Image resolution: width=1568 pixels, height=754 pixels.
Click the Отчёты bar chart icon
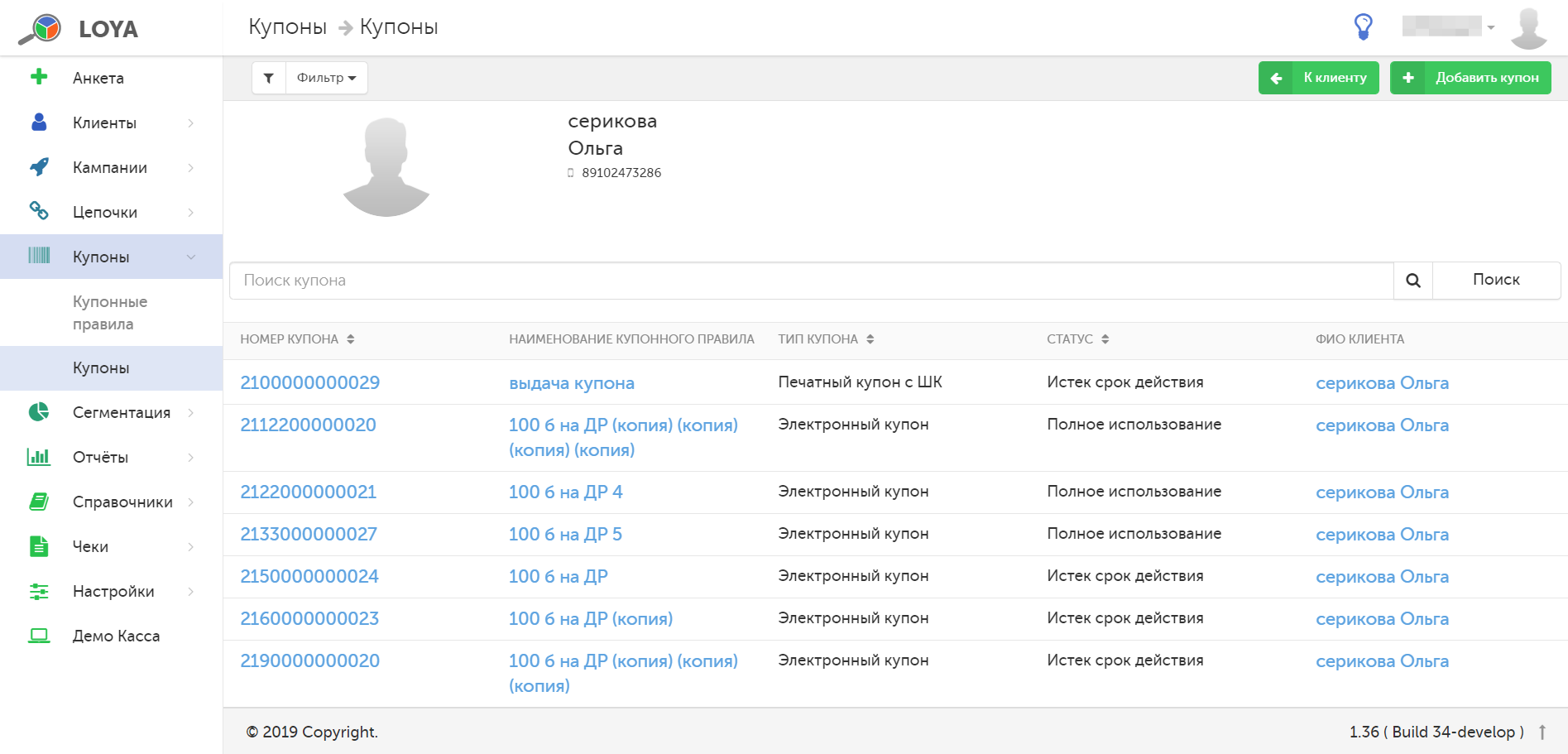point(39,456)
